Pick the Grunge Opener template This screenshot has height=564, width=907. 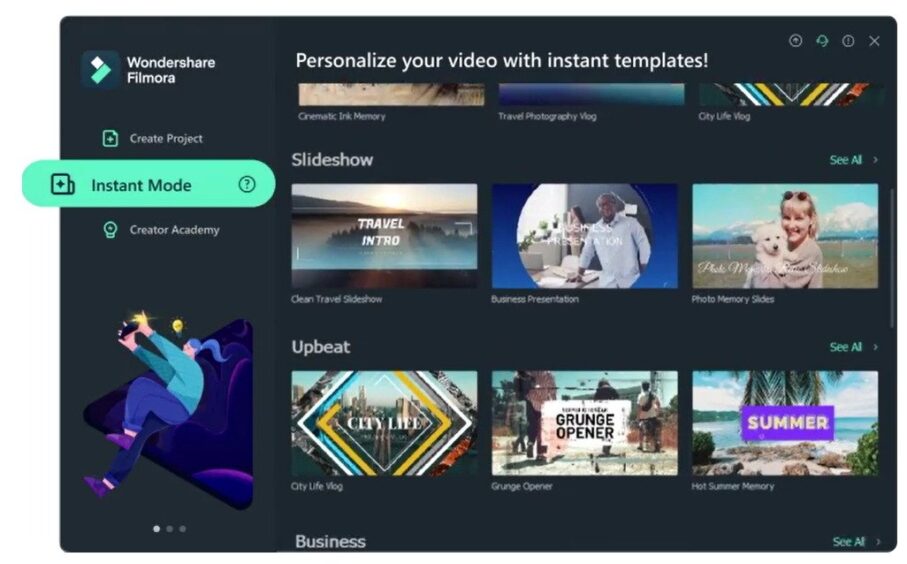(x=584, y=423)
